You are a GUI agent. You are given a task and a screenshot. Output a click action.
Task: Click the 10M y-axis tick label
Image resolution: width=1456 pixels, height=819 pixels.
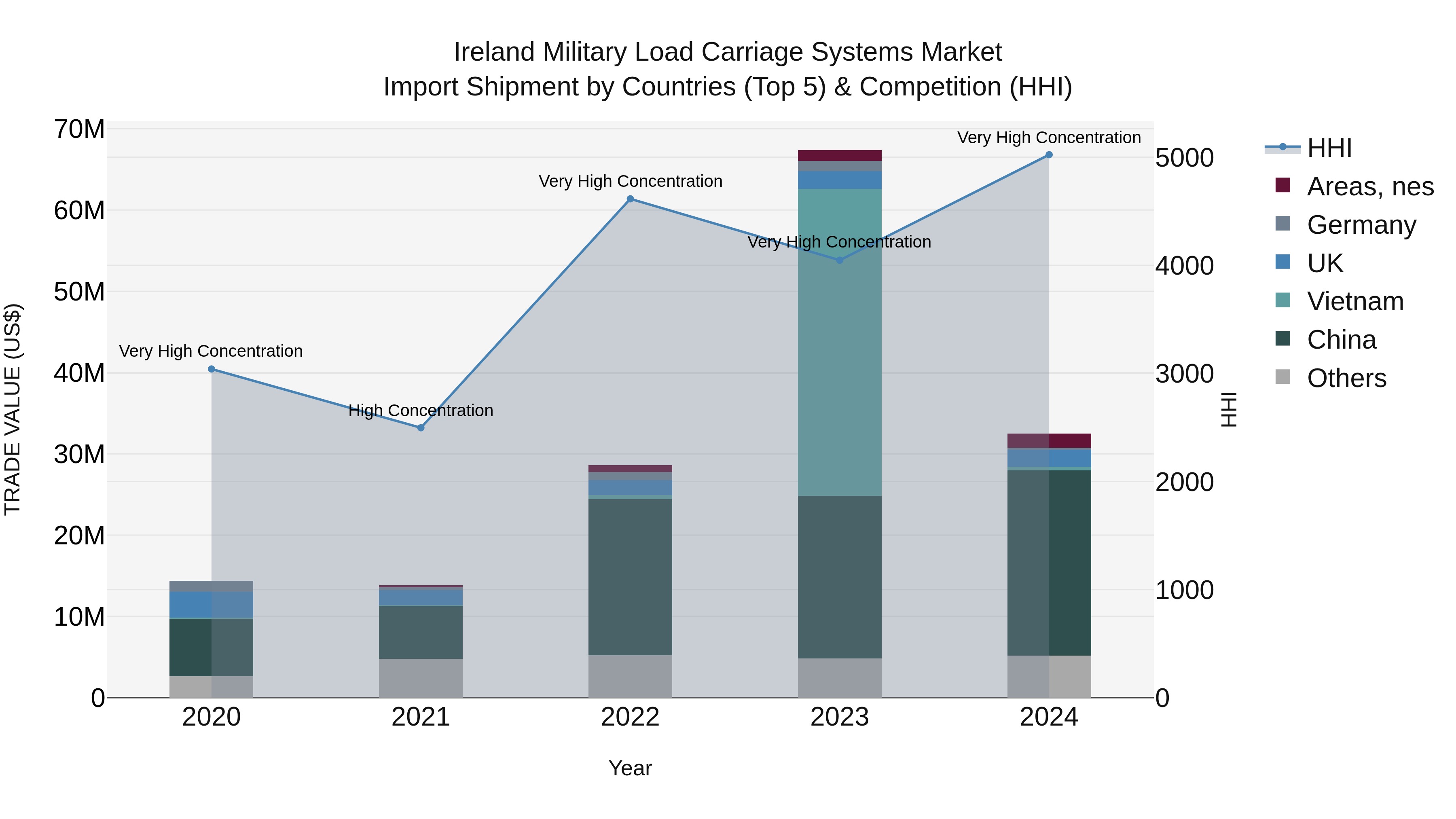pos(79,617)
